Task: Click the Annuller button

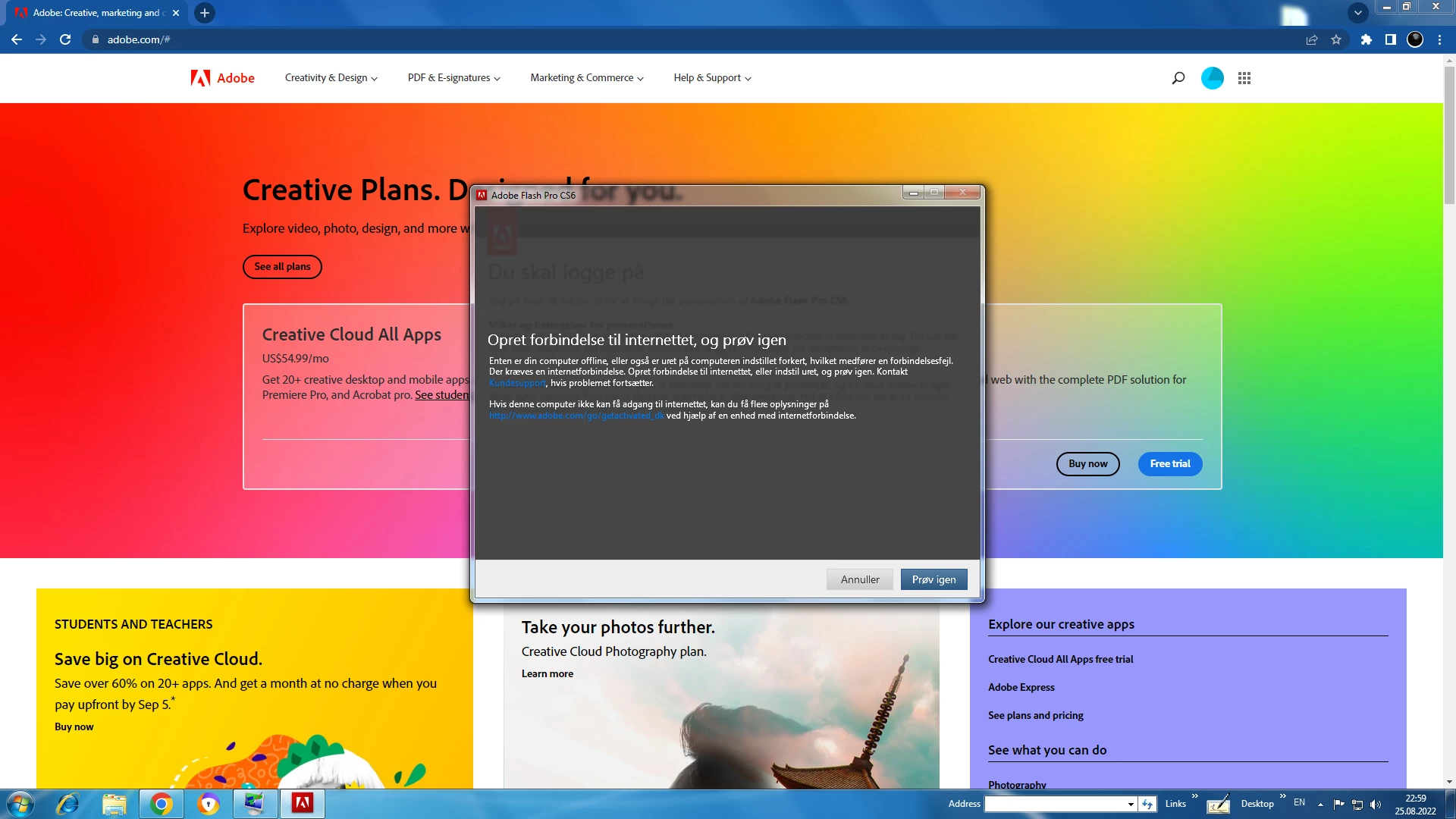Action: coord(859,579)
